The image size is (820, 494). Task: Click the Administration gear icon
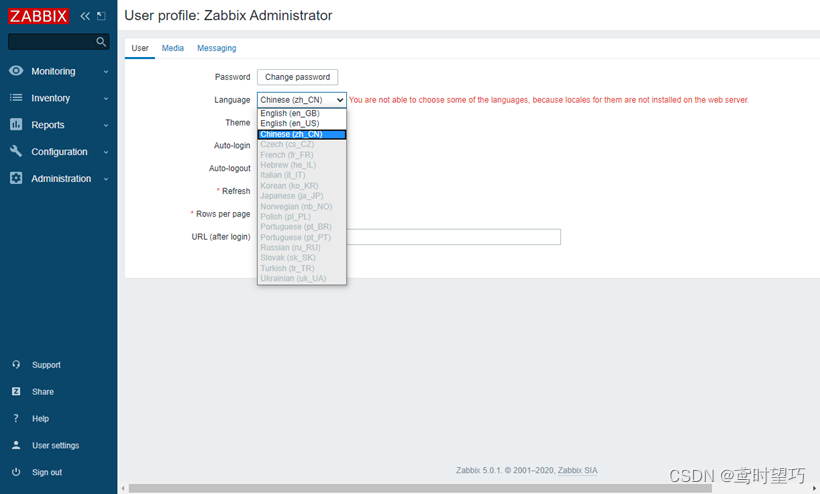[x=16, y=178]
